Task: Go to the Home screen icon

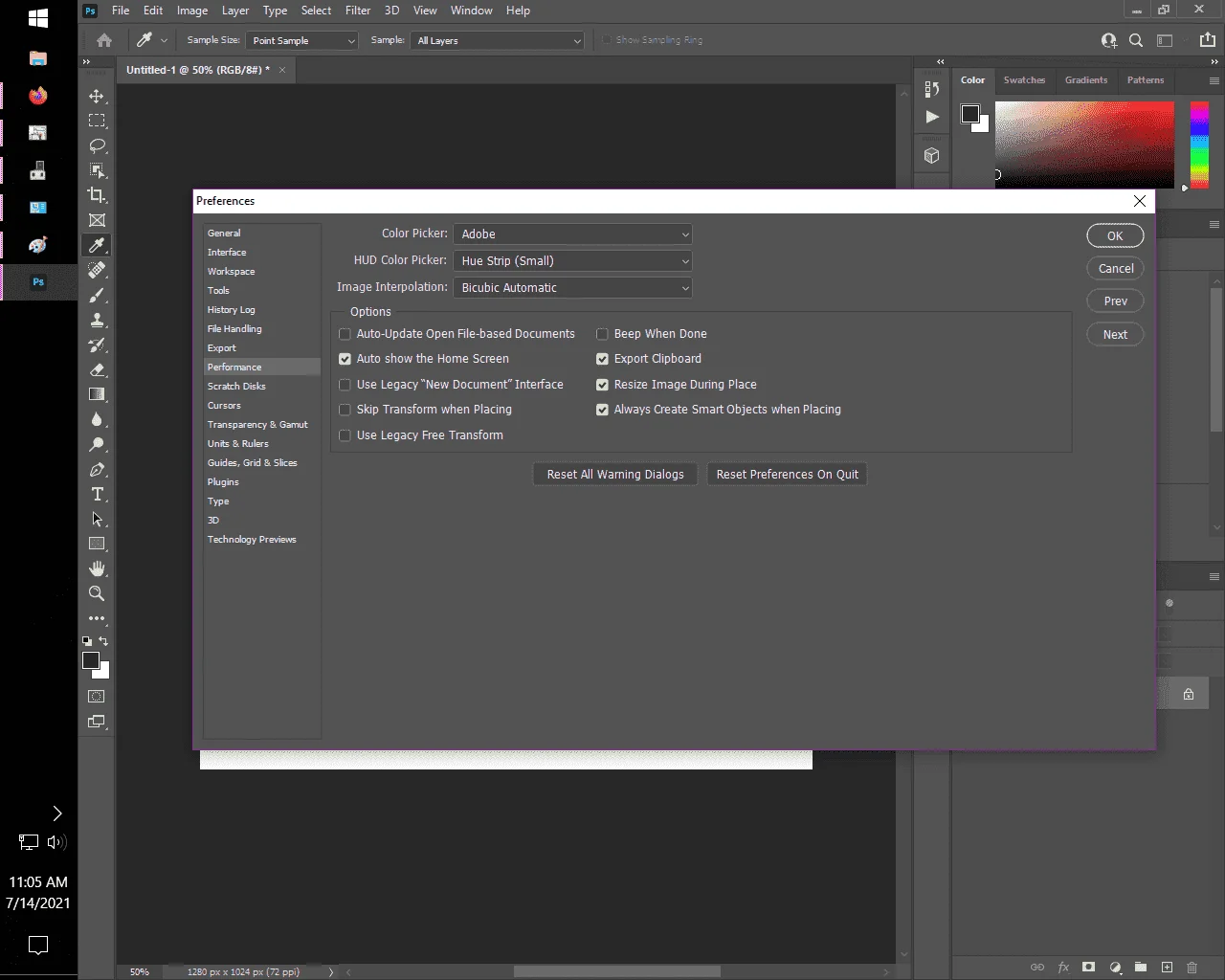Action: [x=104, y=40]
